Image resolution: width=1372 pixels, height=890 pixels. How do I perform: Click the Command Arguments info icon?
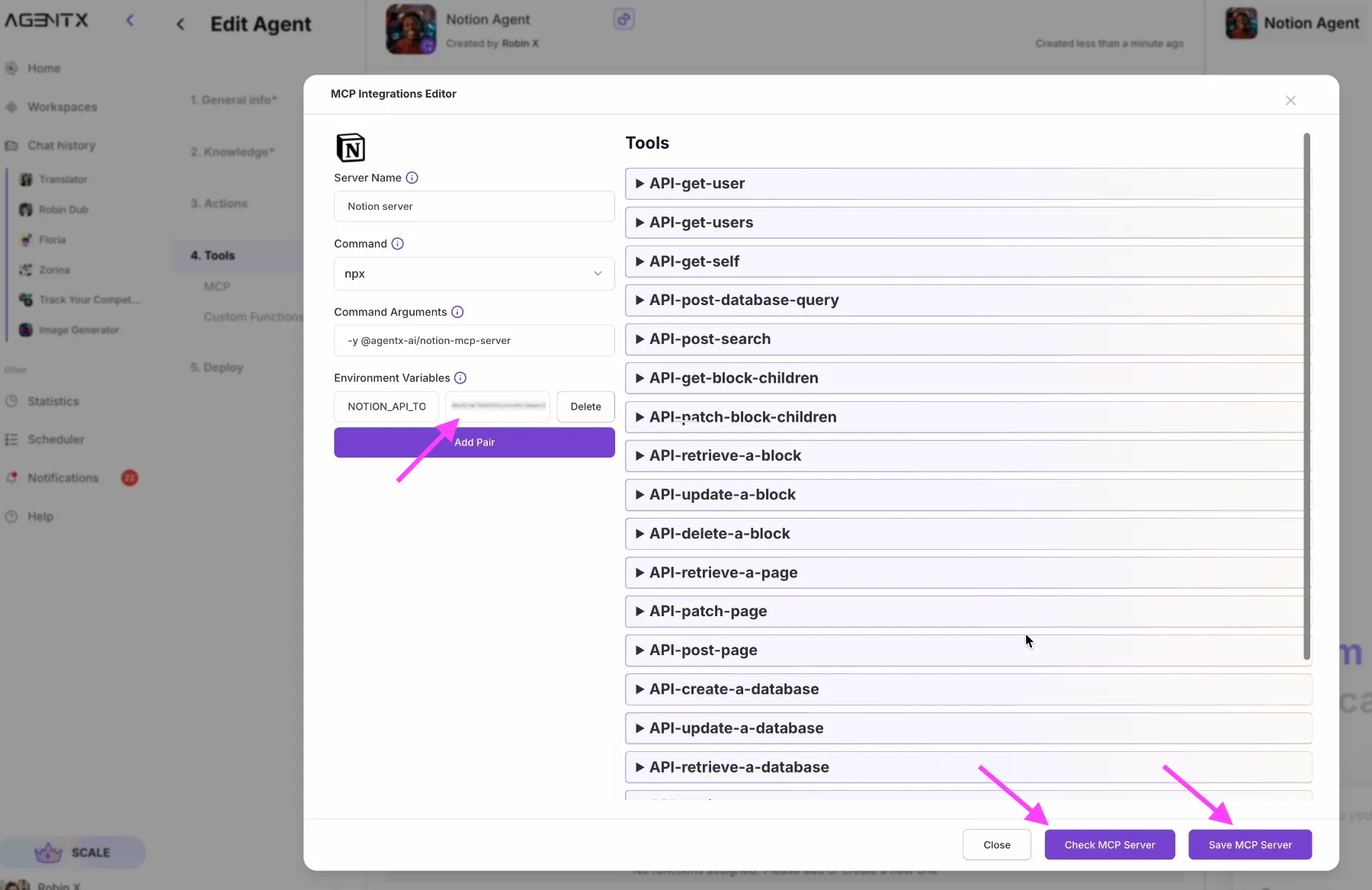[x=457, y=312]
